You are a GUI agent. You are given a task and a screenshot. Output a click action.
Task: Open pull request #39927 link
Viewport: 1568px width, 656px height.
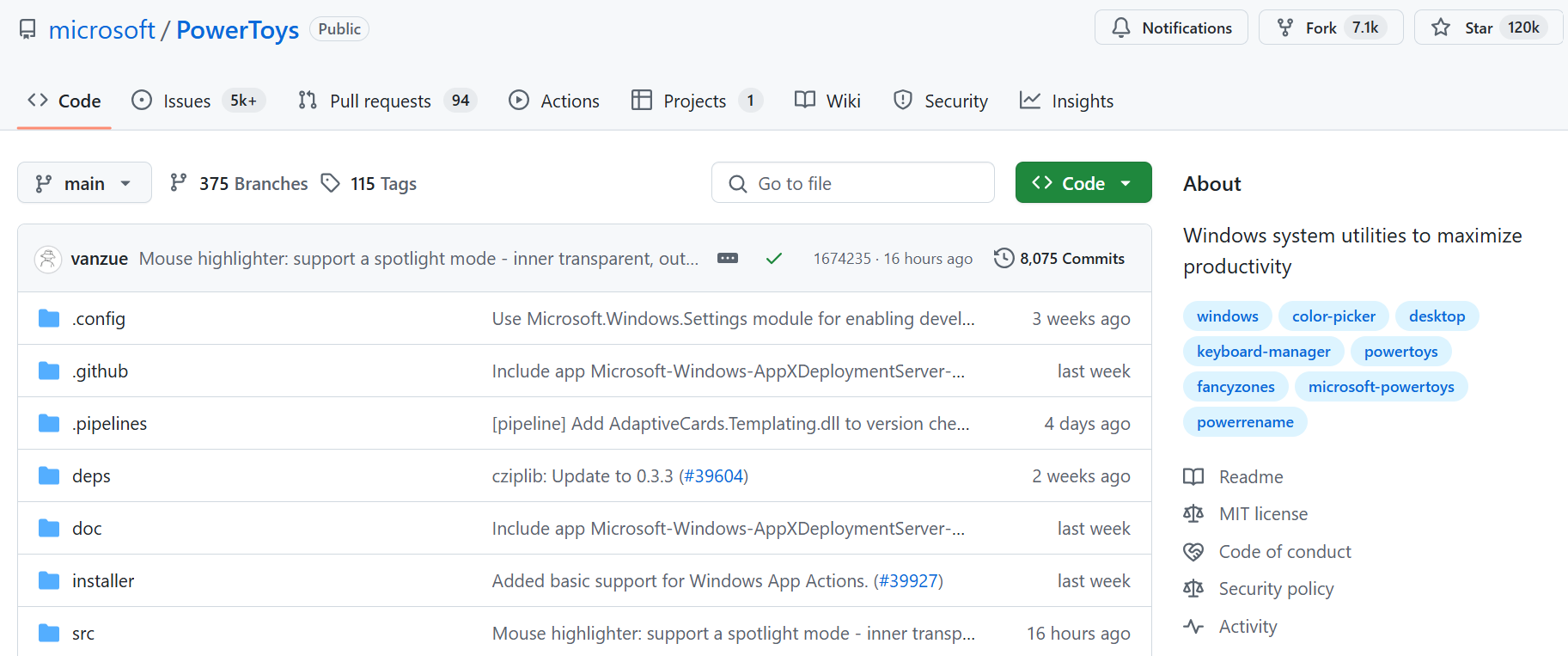point(908,581)
